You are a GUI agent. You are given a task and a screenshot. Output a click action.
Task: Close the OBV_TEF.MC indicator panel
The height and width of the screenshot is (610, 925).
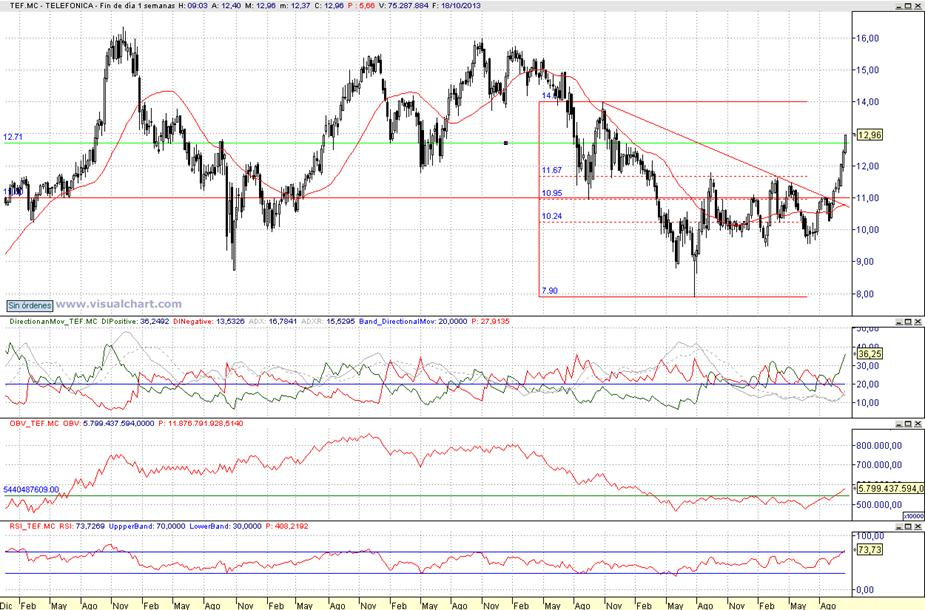pos(918,424)
